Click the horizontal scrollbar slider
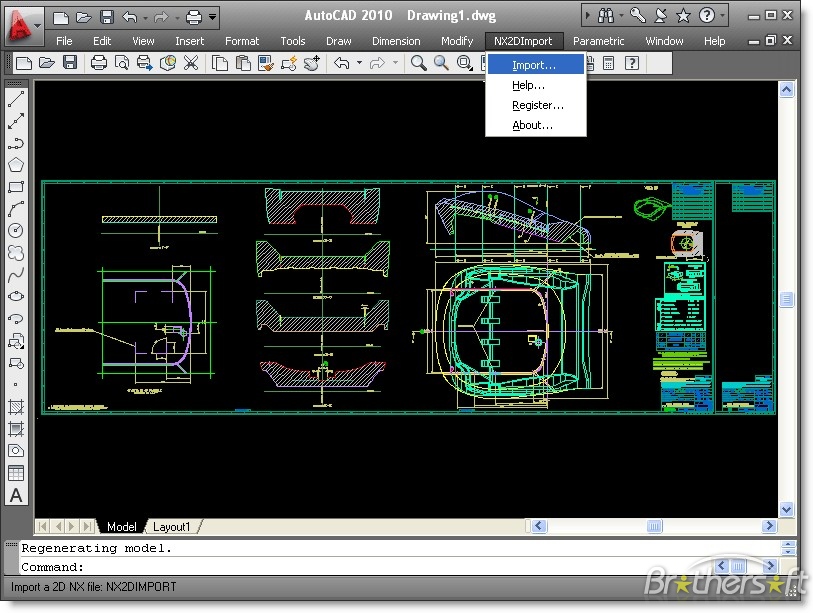The height and width of the screenshot is (613, 813). click(x=653, y=526)
